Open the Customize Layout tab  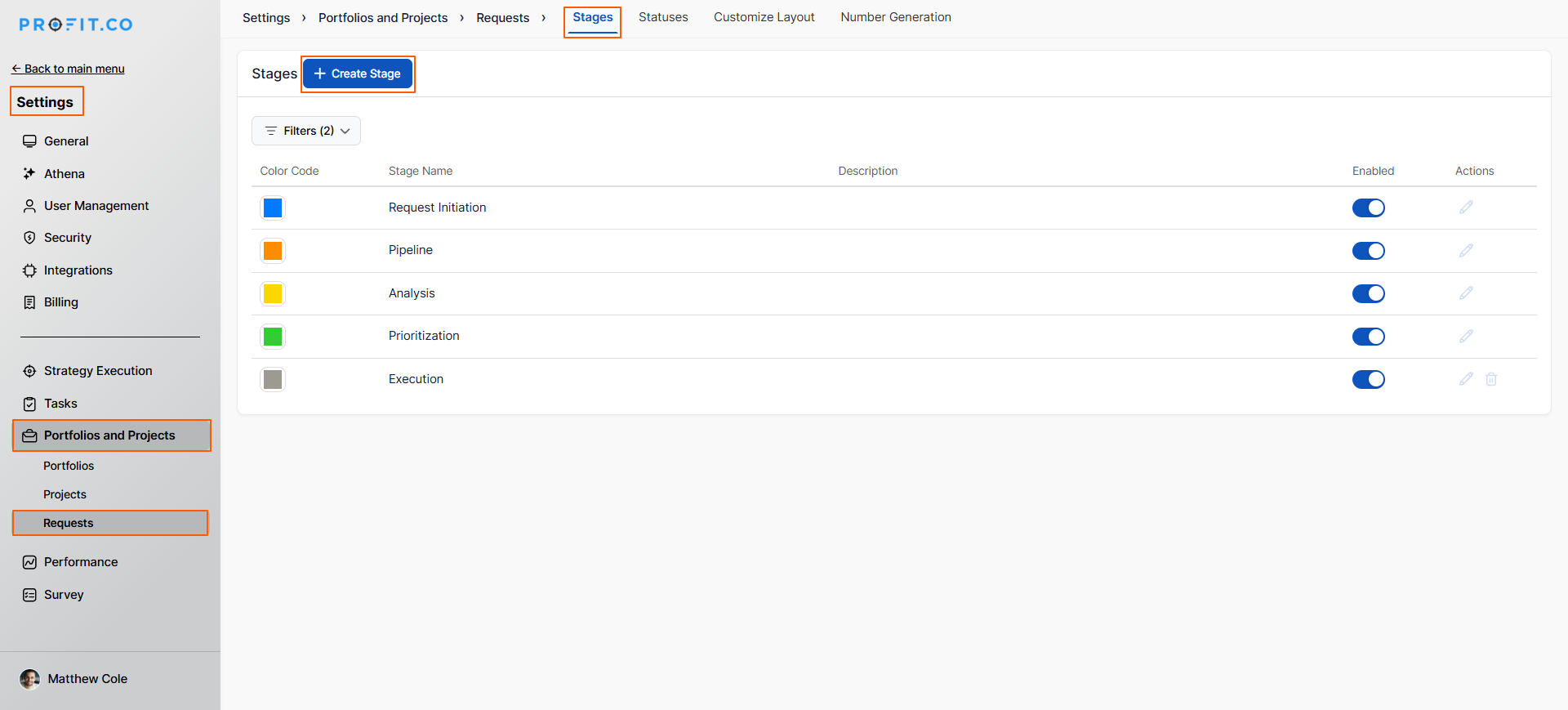coord(764,17)
